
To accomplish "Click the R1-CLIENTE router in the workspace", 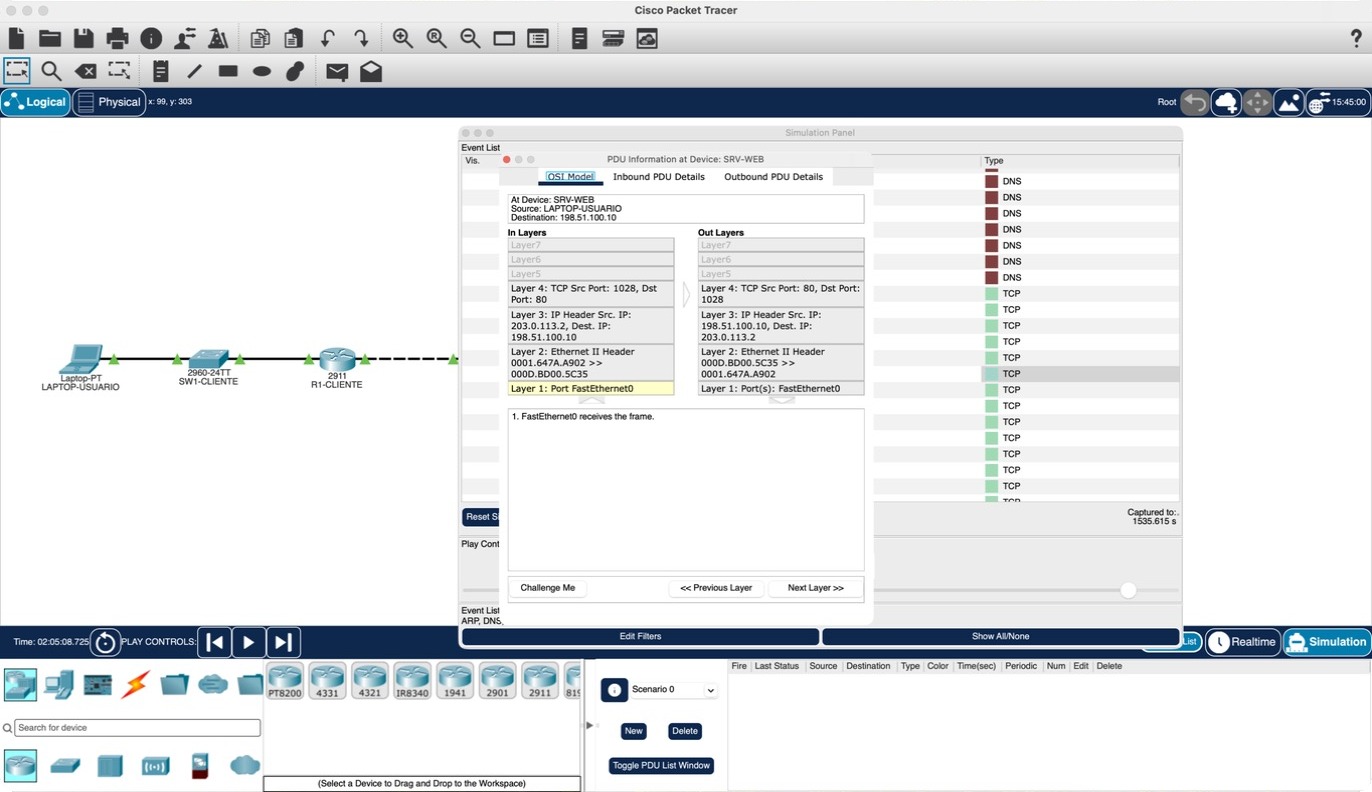I will (337, 360).
